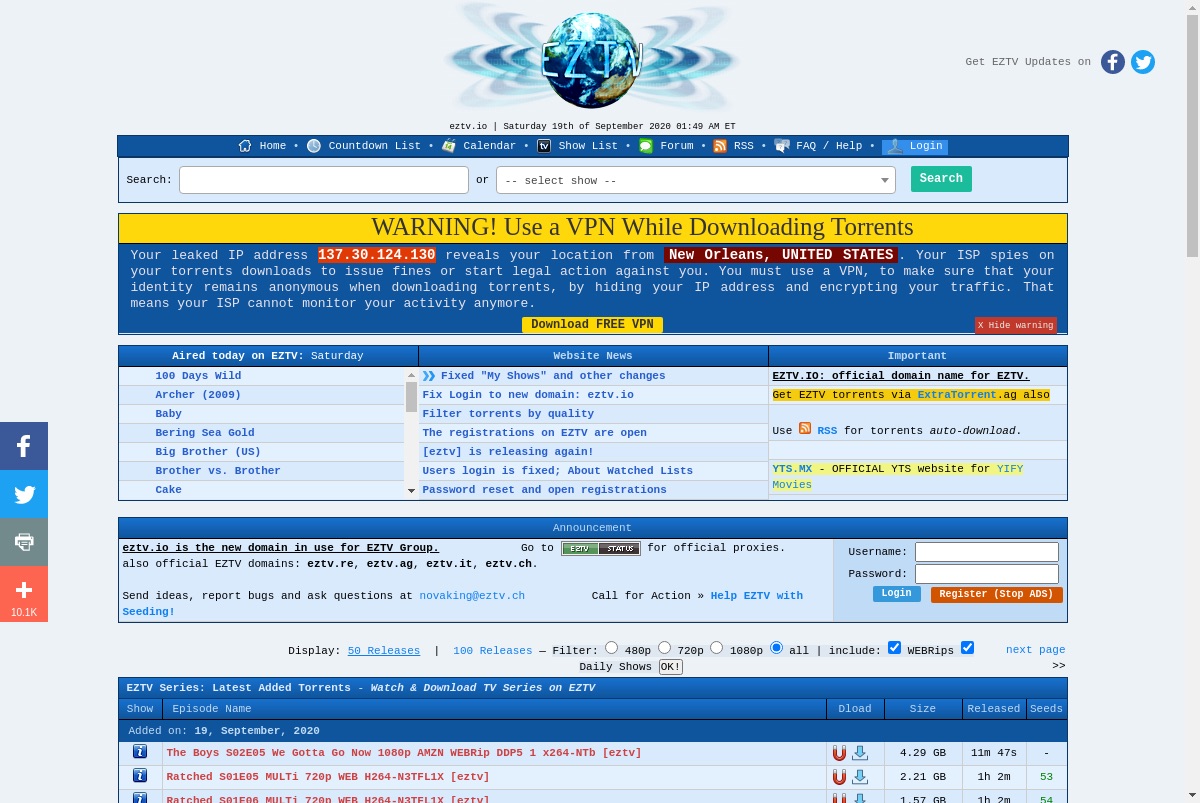Download torrent icon for The Boys S02E05
The image size is (1200, 803).
coord(860,753)
